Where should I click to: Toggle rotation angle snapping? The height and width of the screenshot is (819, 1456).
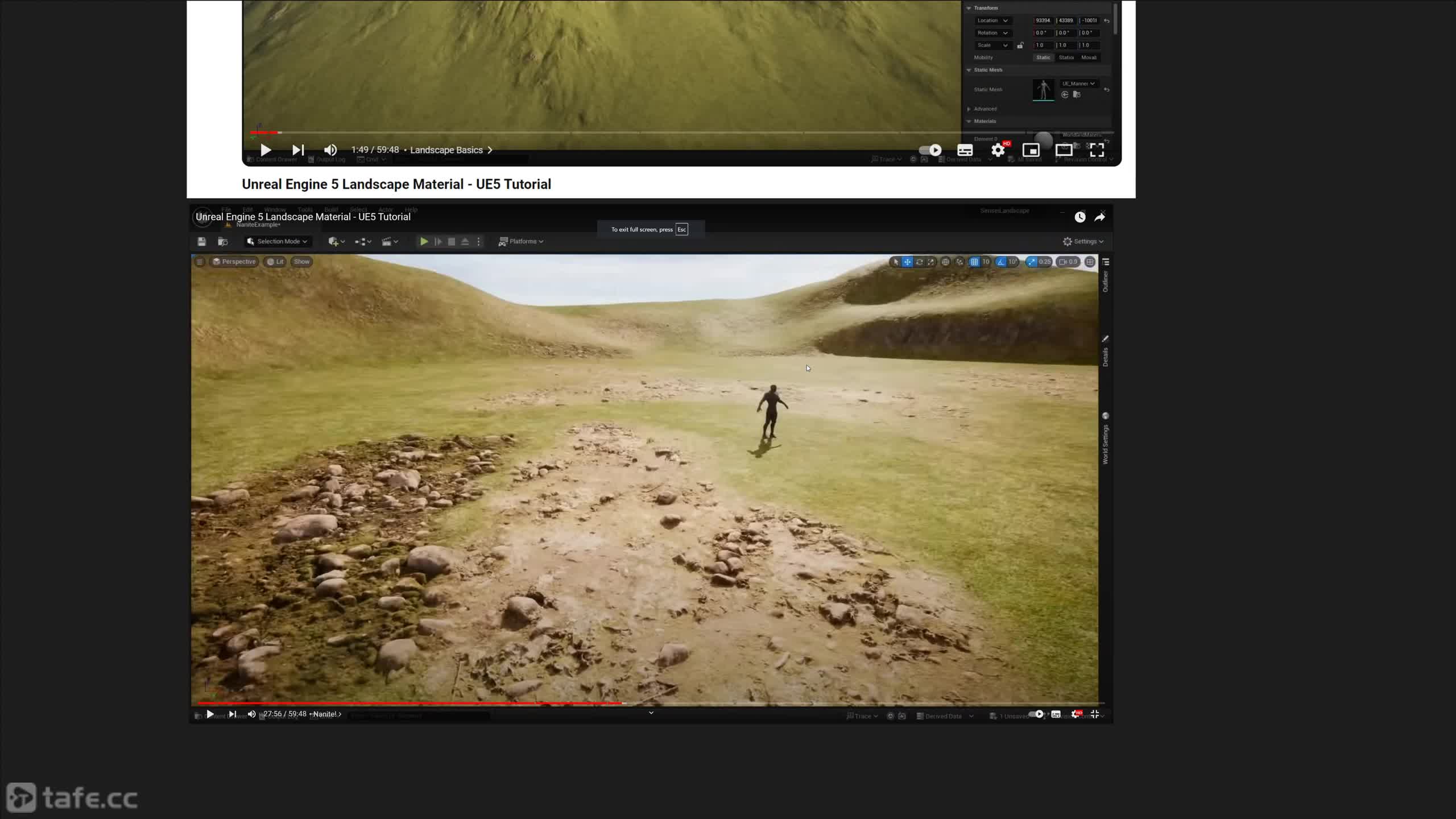(1001, 262)
